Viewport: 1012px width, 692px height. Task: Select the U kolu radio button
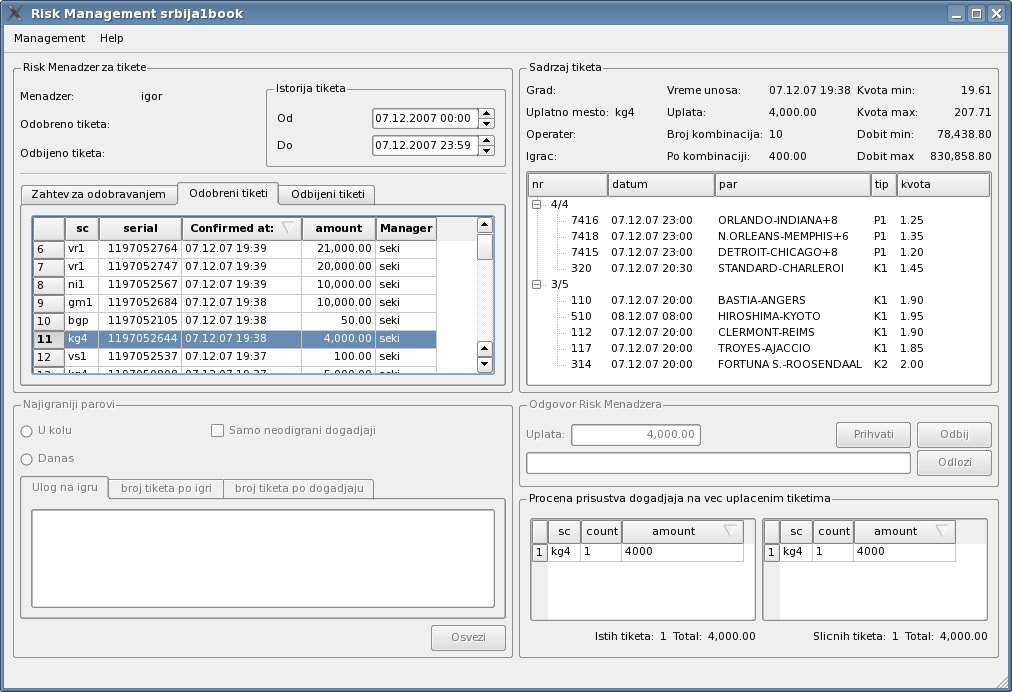point(27,431)
